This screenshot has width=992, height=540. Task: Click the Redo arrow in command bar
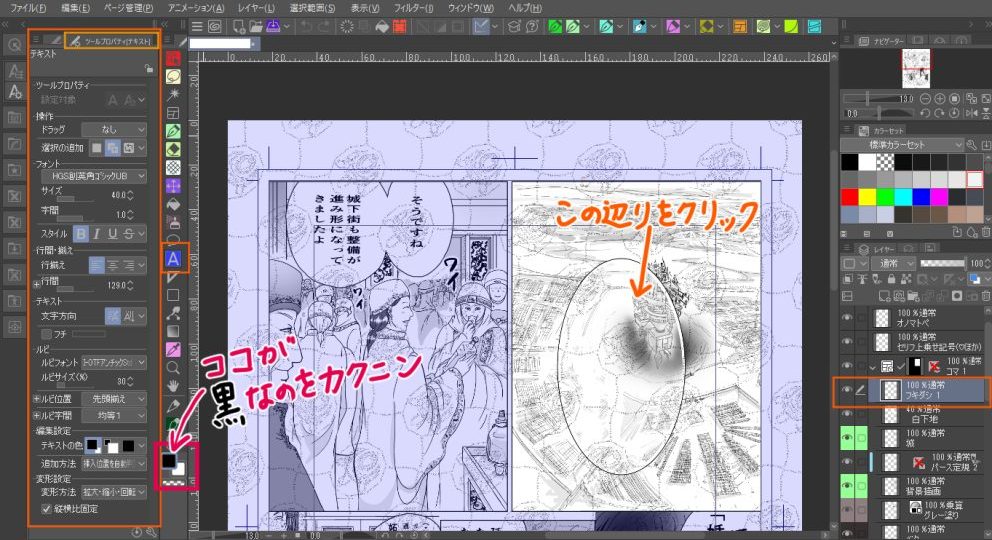(325, 27)
